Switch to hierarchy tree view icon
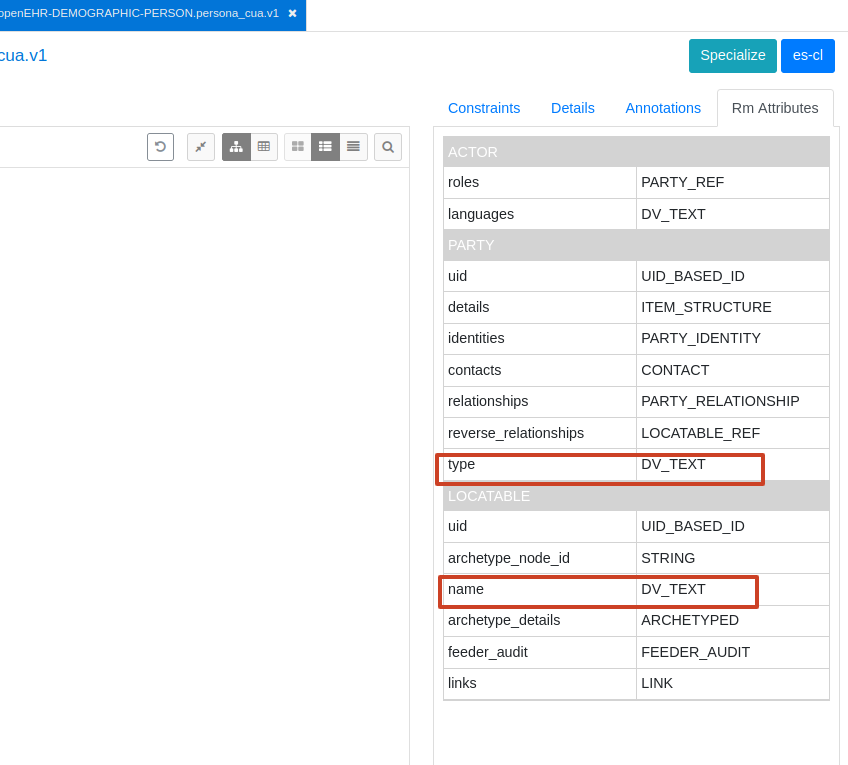The width and height of the screenshot is (848, 765). 236,147
